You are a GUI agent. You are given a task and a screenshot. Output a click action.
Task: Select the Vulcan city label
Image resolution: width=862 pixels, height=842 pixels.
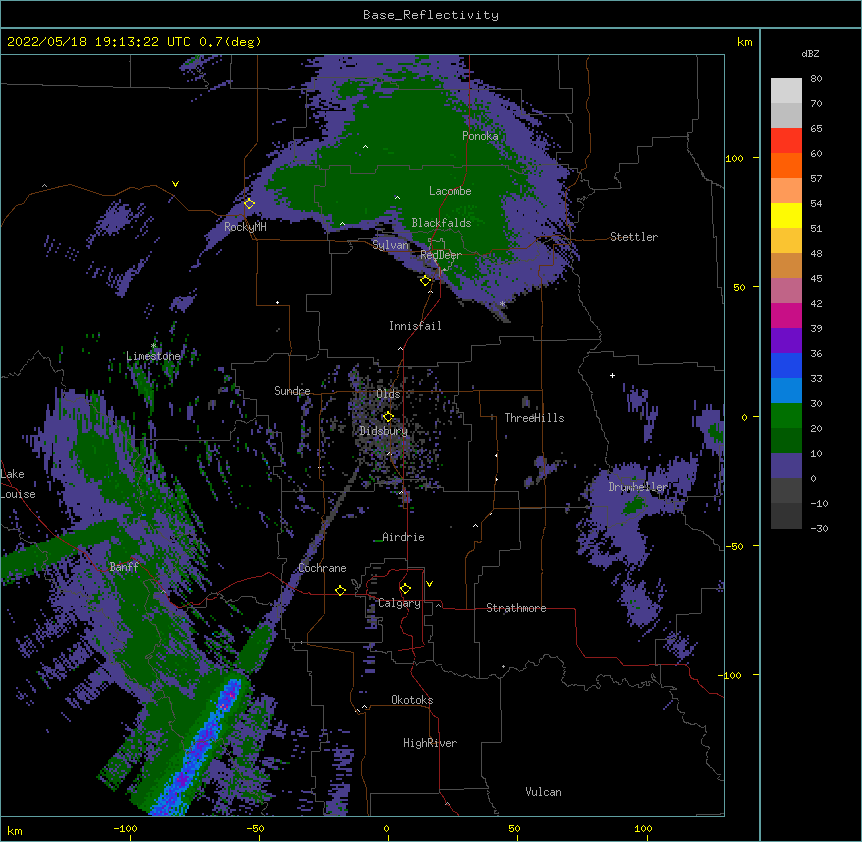click(543, 792)
